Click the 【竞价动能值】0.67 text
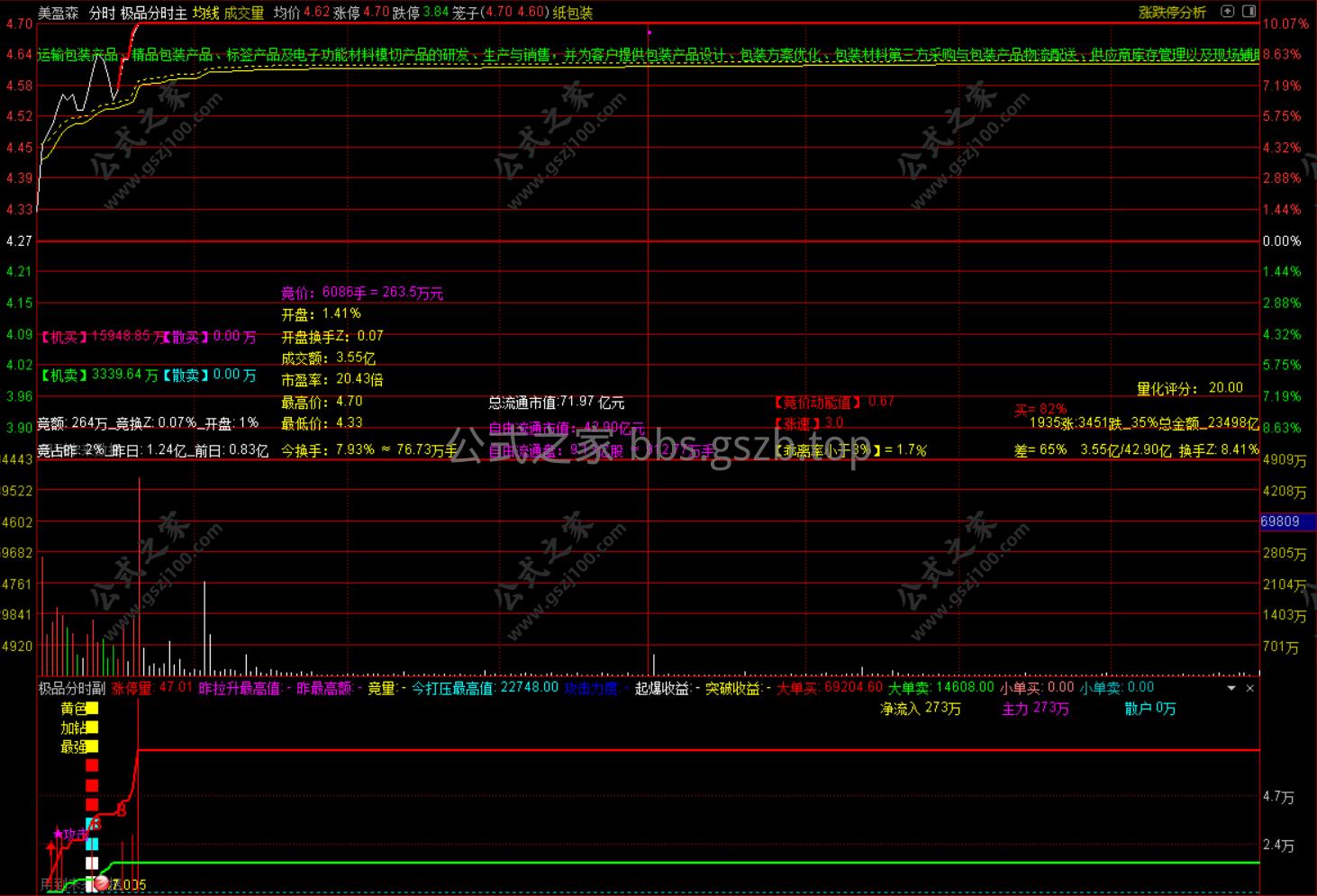Viewport: 1317px width, 896px height. pyautogui.click(x=834, y=402)
